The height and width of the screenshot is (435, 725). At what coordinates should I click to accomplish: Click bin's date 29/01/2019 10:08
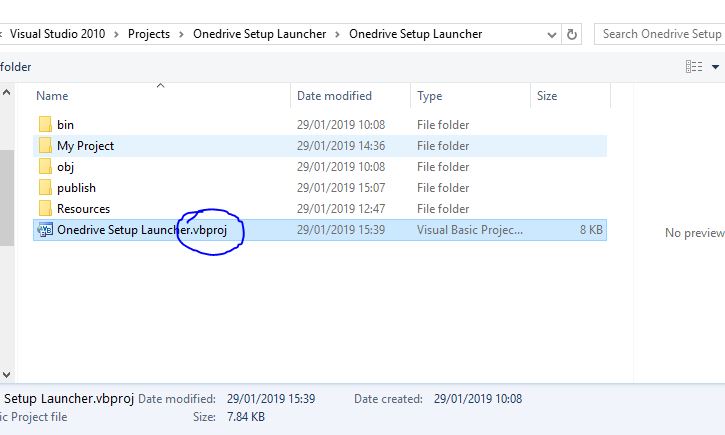(x=341, y=125)
